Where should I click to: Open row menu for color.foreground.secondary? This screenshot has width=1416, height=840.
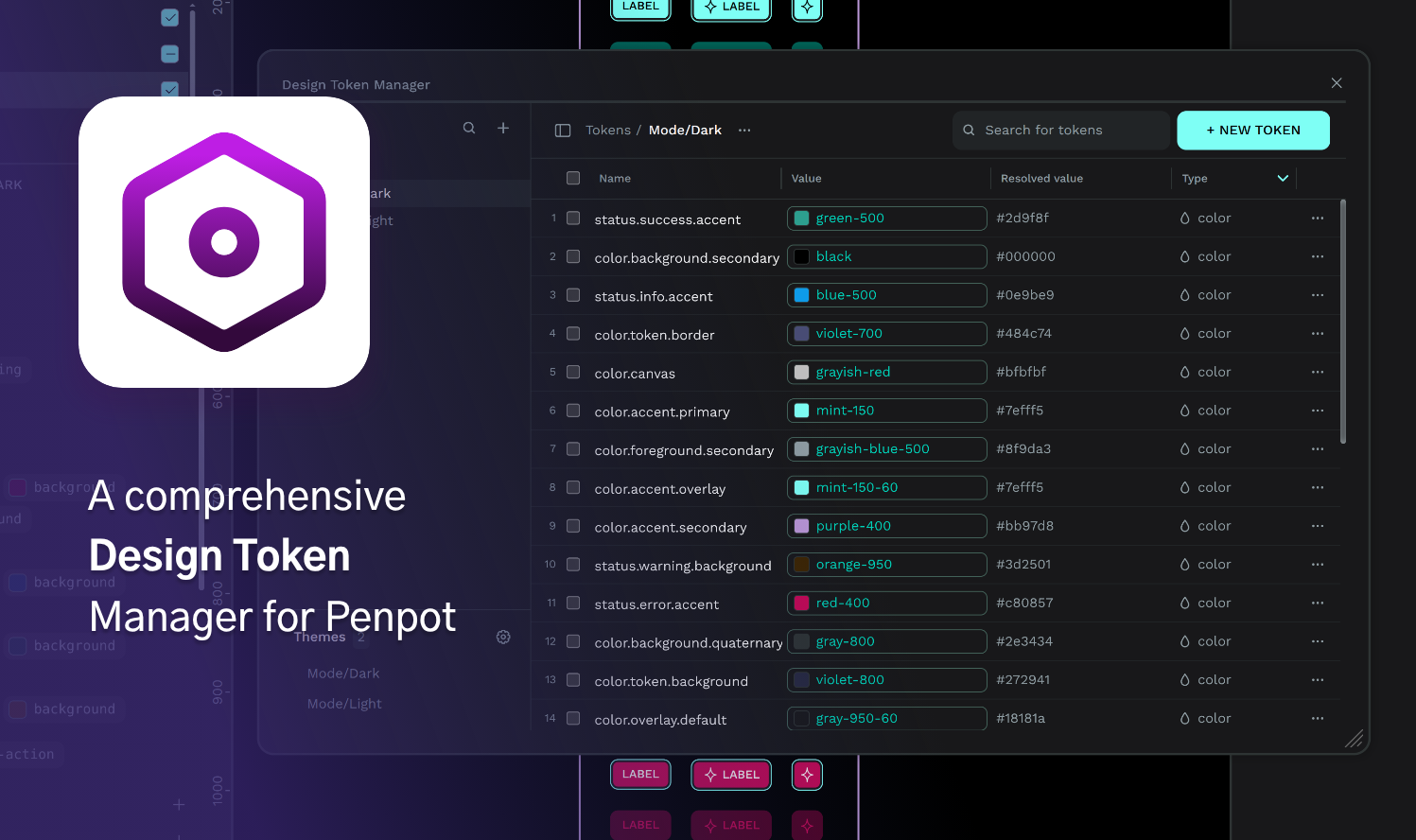click(x=1318, y=449)
